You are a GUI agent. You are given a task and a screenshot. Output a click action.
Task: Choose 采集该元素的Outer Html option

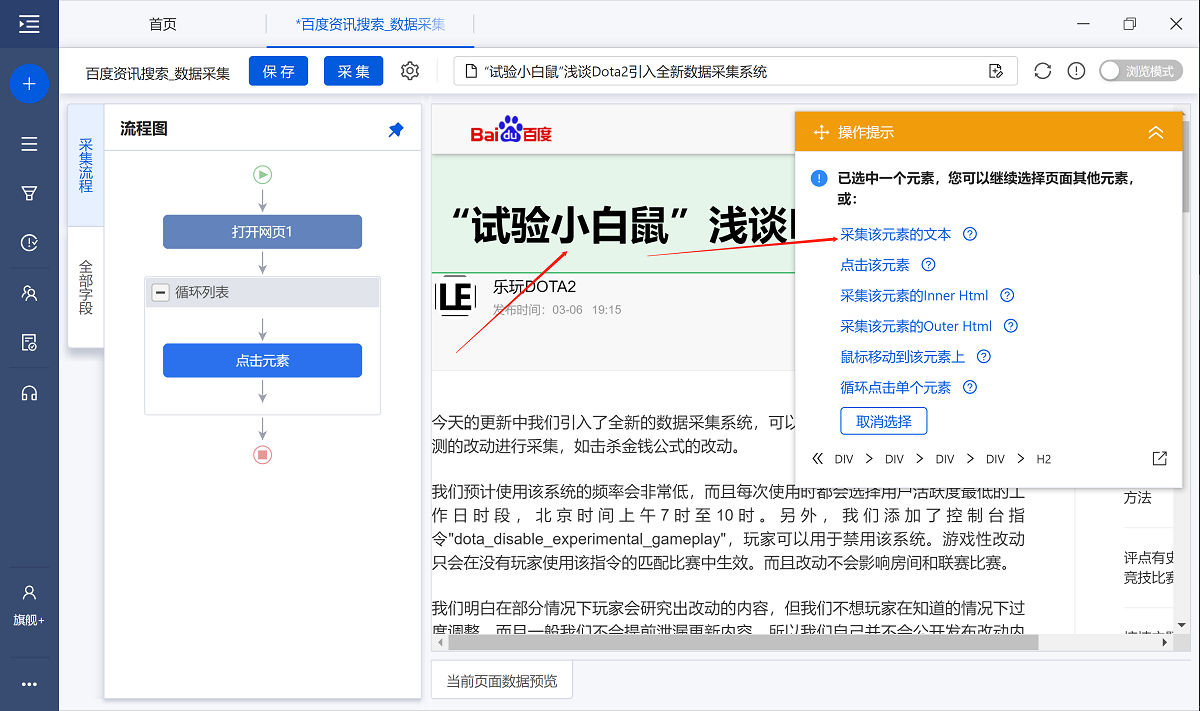coord(916,326)
